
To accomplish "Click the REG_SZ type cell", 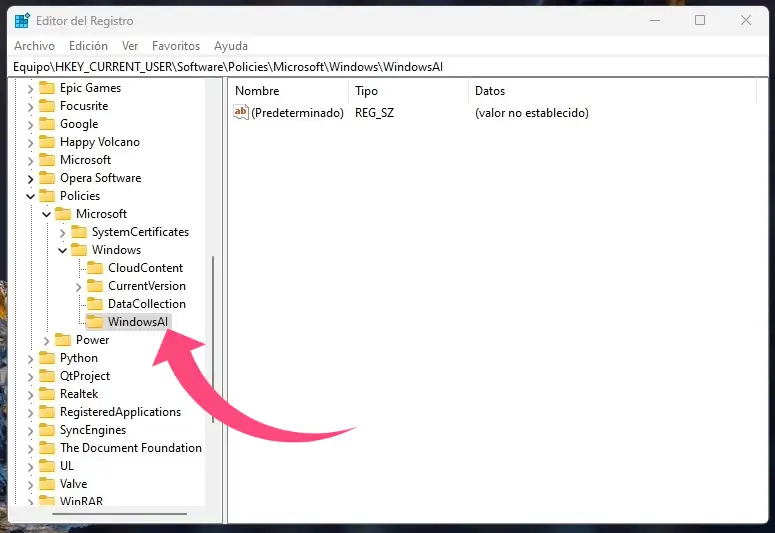I will 374,113.
